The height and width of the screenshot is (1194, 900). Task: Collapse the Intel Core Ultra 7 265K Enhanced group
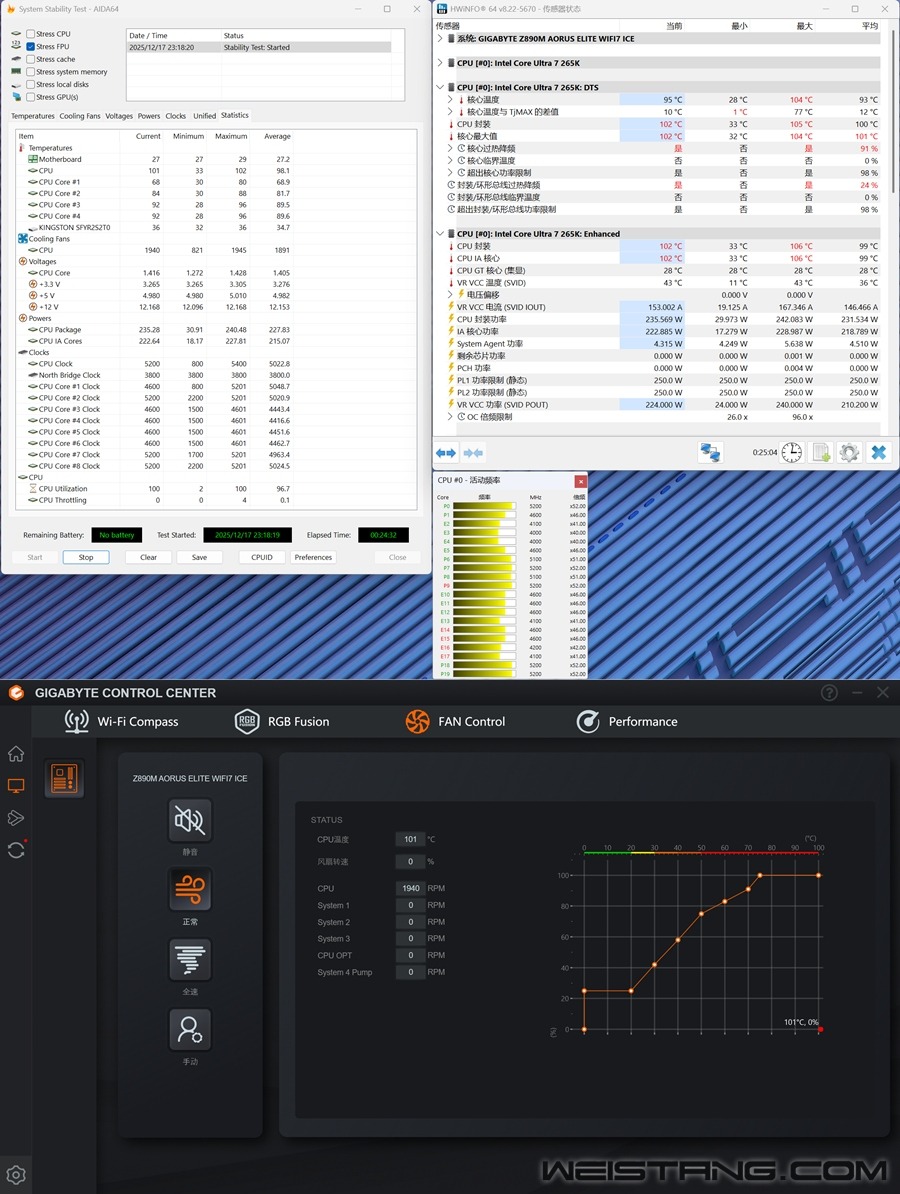tap(441, 234)
